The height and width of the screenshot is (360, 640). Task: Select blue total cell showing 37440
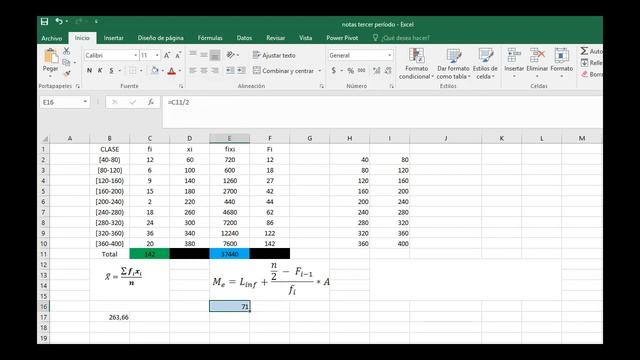pos(229,254)
